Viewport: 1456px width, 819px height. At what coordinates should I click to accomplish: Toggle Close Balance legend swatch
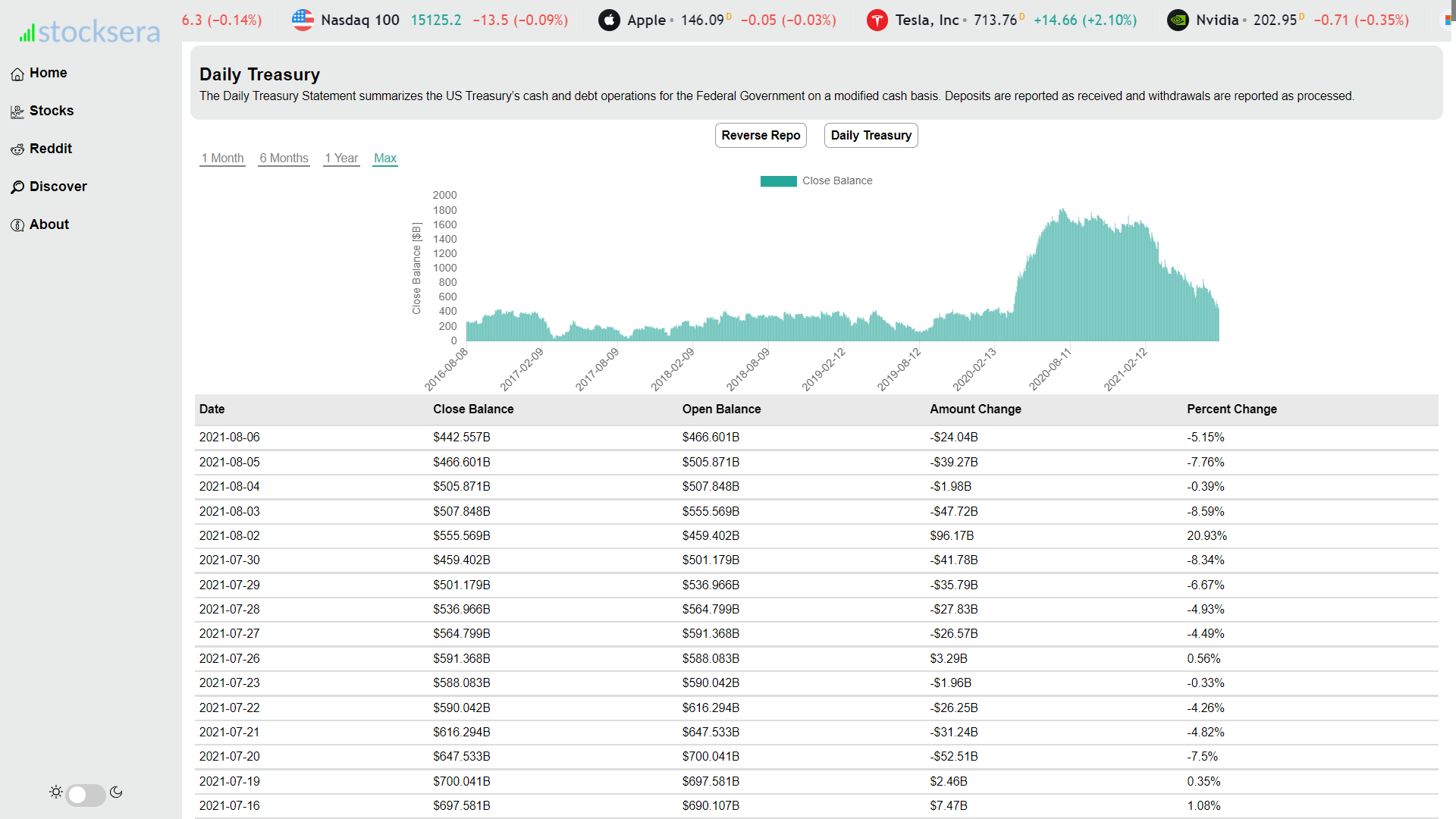(778, 181)
